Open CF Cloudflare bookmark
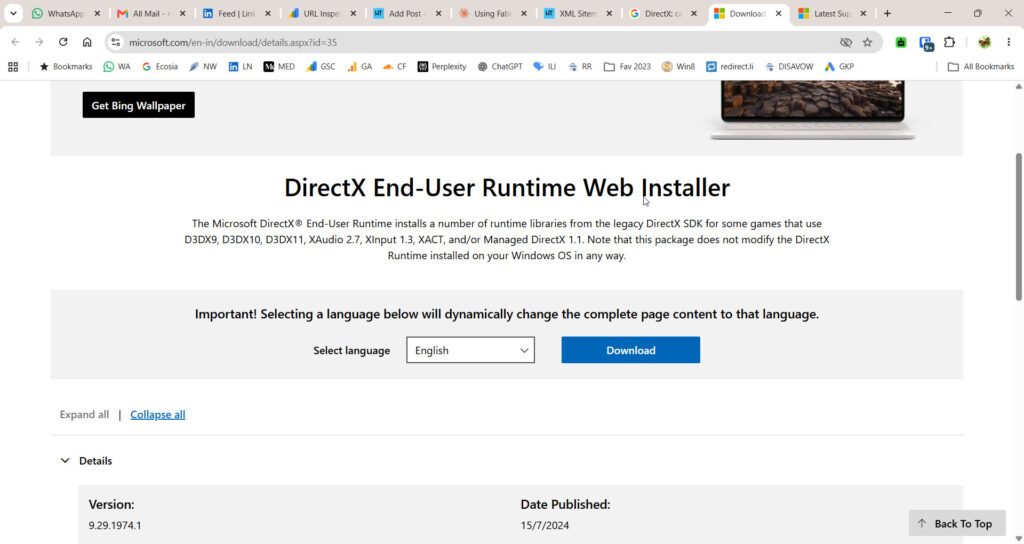The image size is (1024, 544). [394, 67]
